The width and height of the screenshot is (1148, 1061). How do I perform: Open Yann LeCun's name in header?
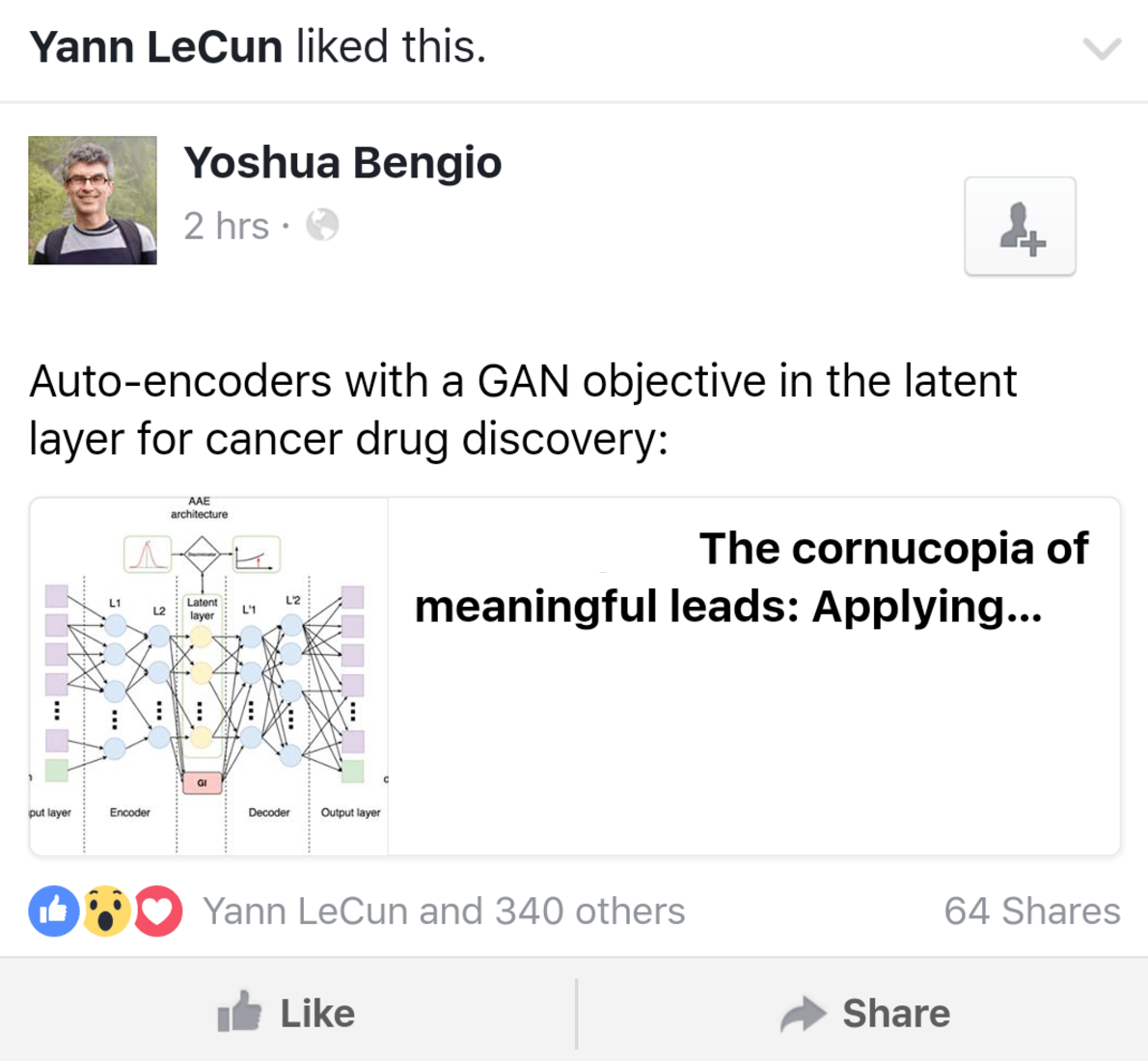click(x=155, y=47)
